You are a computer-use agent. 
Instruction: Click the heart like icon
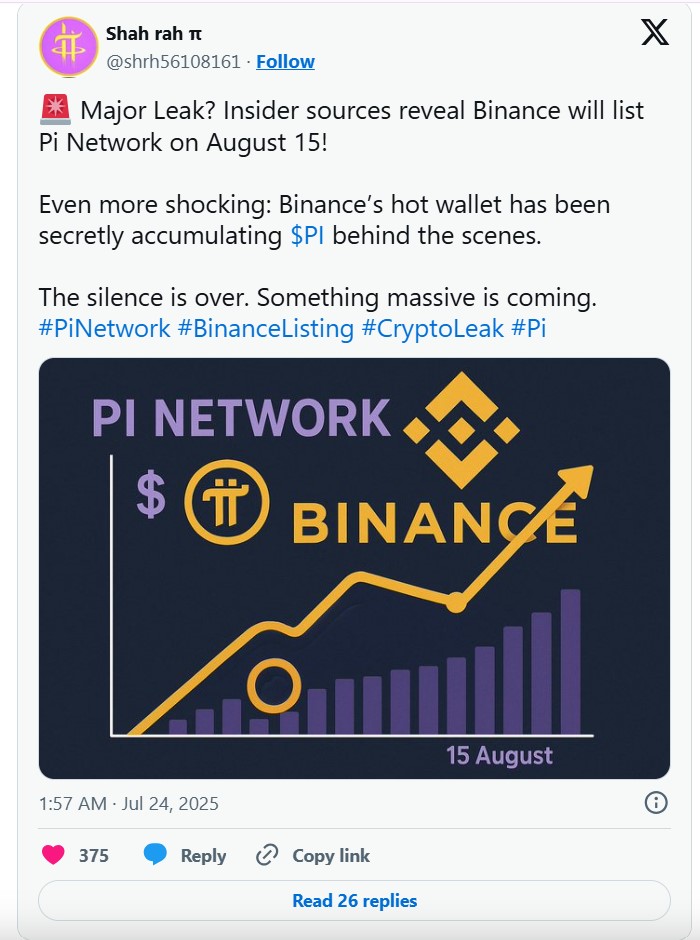[53, 855]
